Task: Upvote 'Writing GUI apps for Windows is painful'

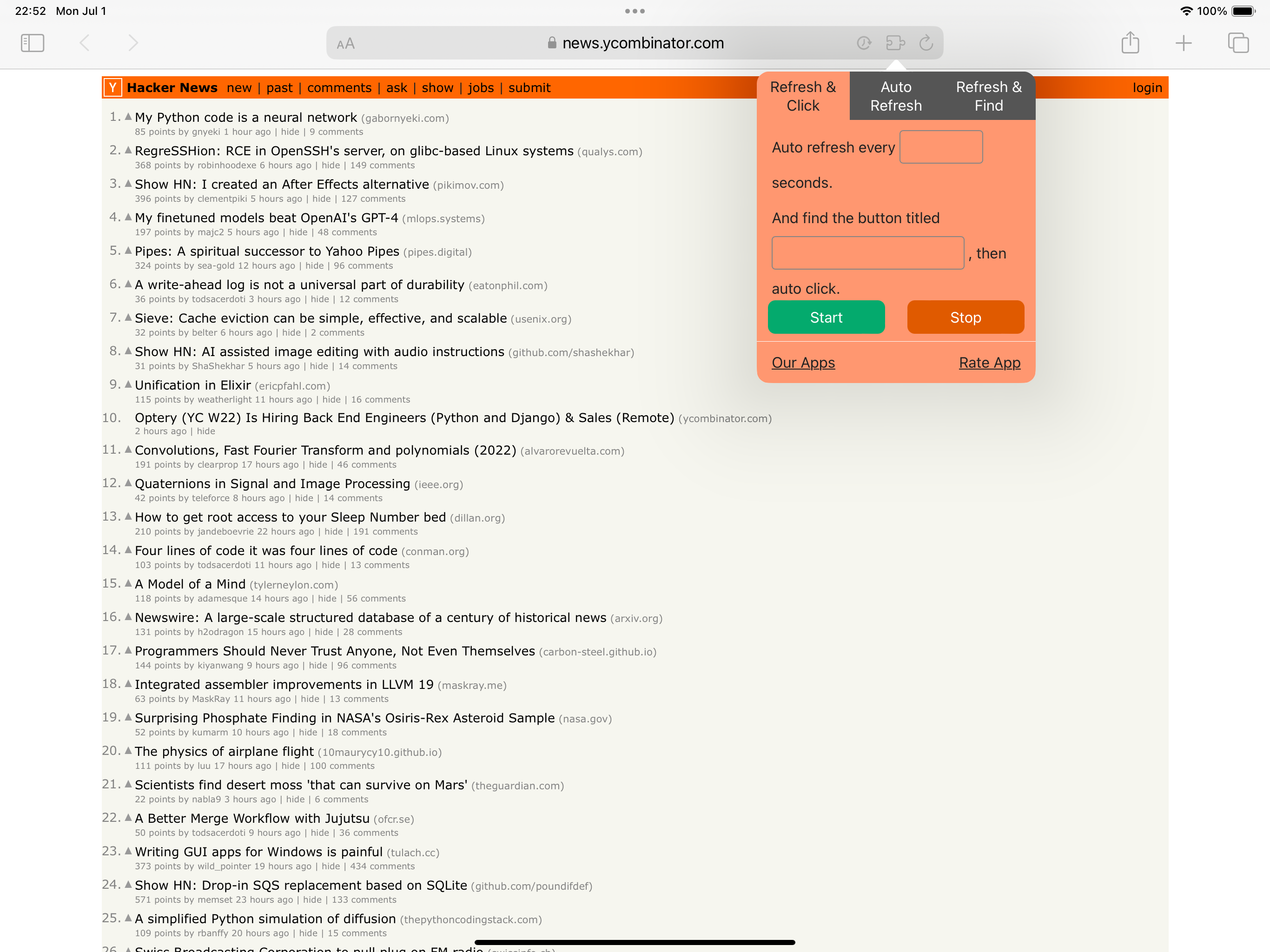Action: pyautogui.click(x=128, y=851)
